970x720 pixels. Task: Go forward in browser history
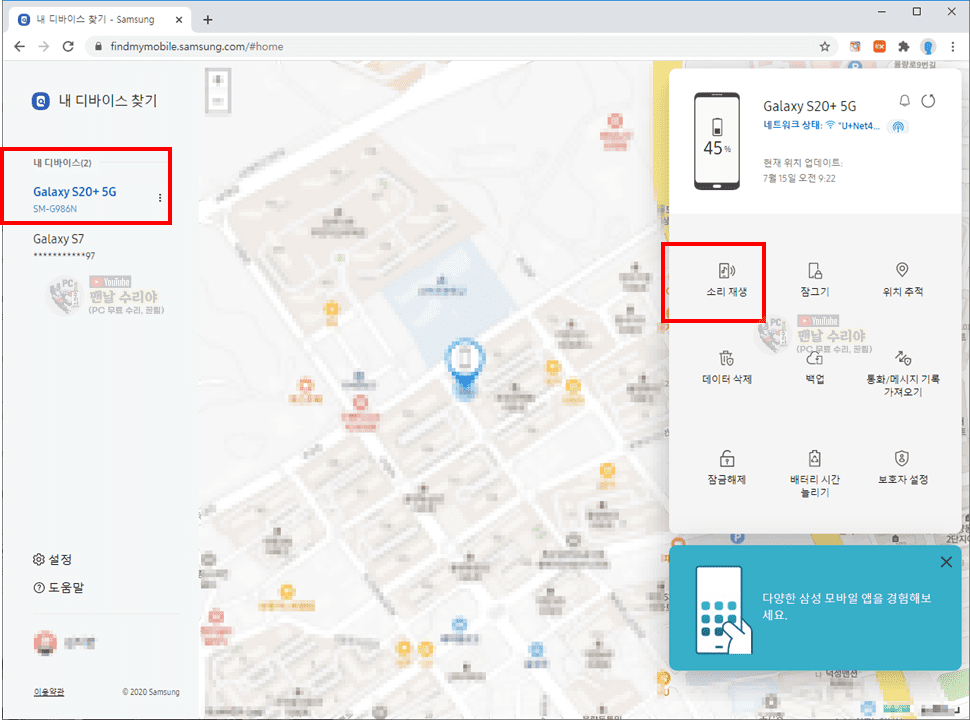[x=43, y=46]
